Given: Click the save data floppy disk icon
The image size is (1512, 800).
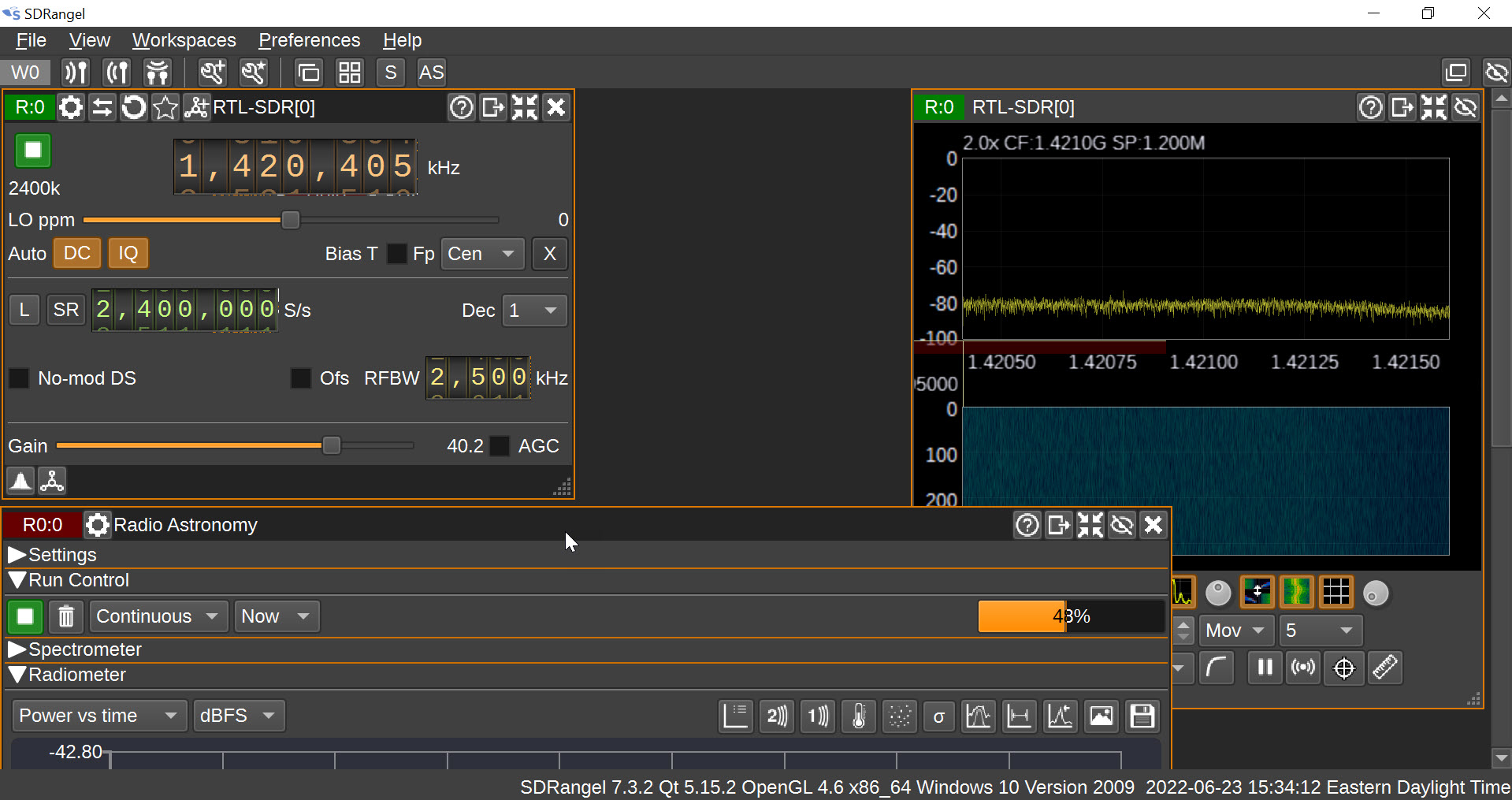Looking at the screenshot, I should coord(1142,716).
